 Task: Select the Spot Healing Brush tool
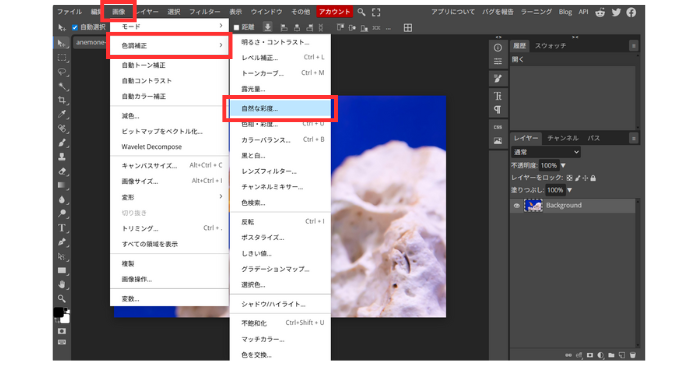coord(62,129)
